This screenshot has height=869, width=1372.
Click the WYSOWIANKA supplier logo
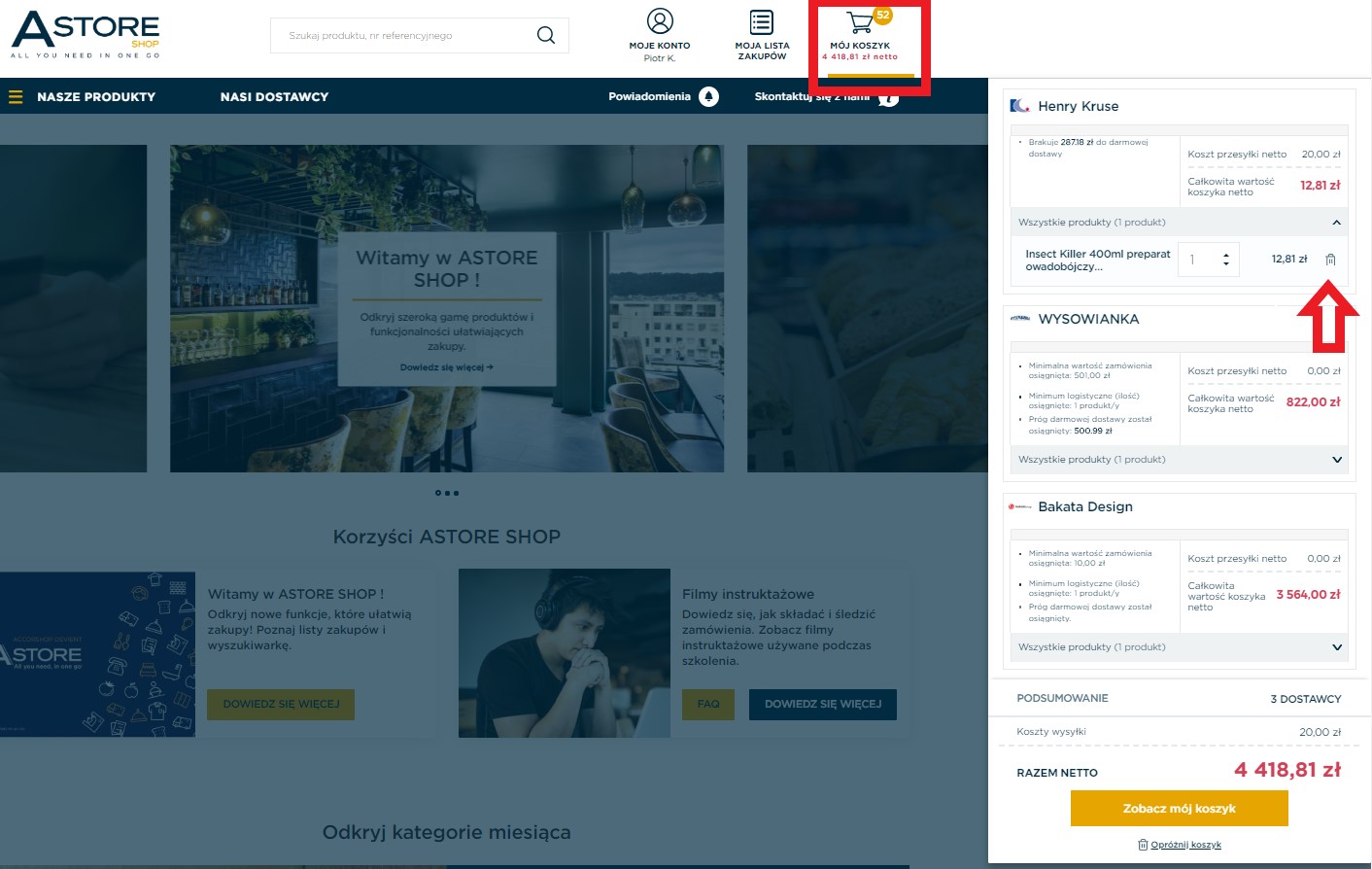1020,318
